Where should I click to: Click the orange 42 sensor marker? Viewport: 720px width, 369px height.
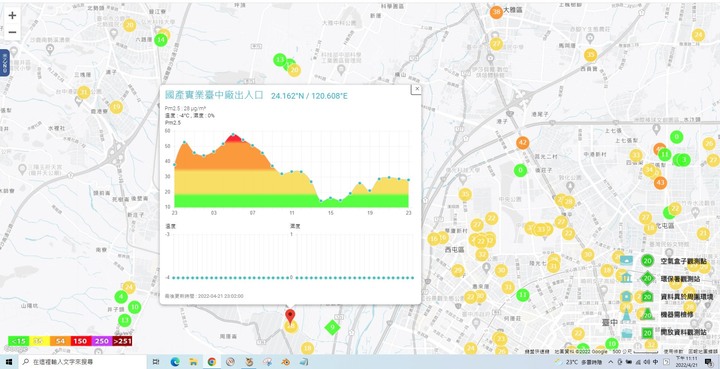[x=522, y=143]
